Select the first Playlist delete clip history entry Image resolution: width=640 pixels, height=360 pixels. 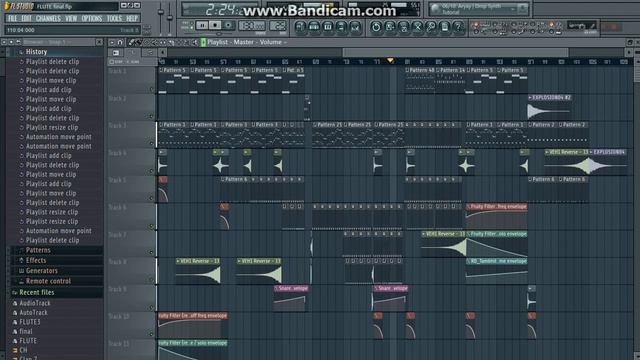point(52,62)
